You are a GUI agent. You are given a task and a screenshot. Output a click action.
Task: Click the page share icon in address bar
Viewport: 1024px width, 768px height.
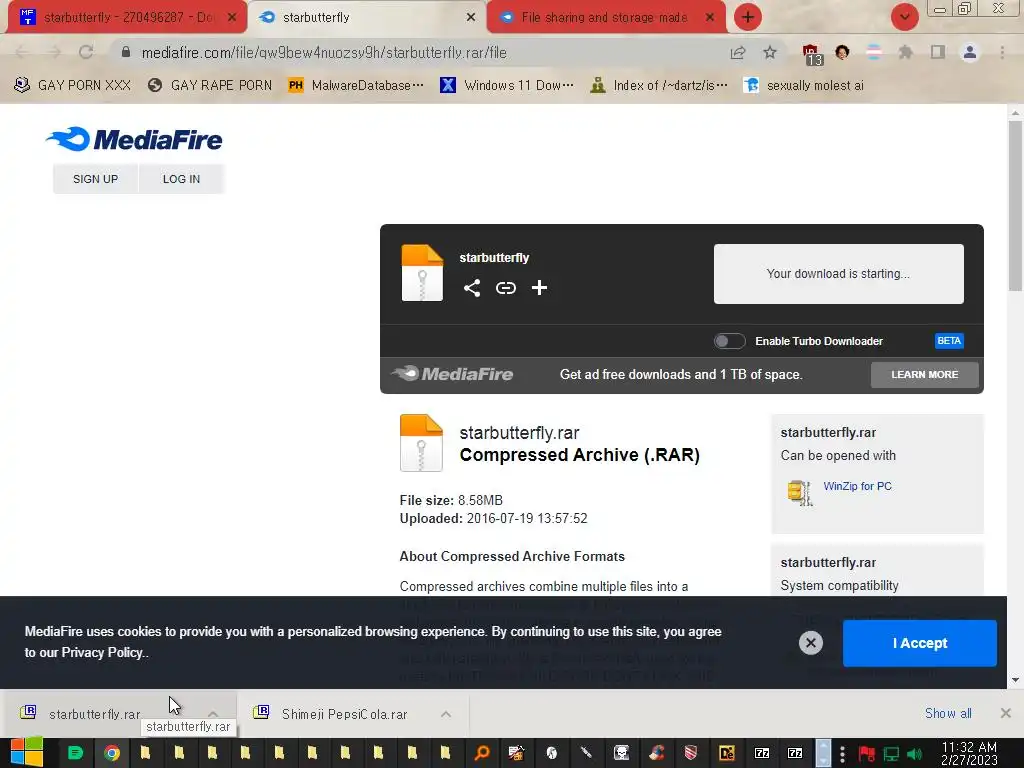pyautogui.click(x=738, y=53)
